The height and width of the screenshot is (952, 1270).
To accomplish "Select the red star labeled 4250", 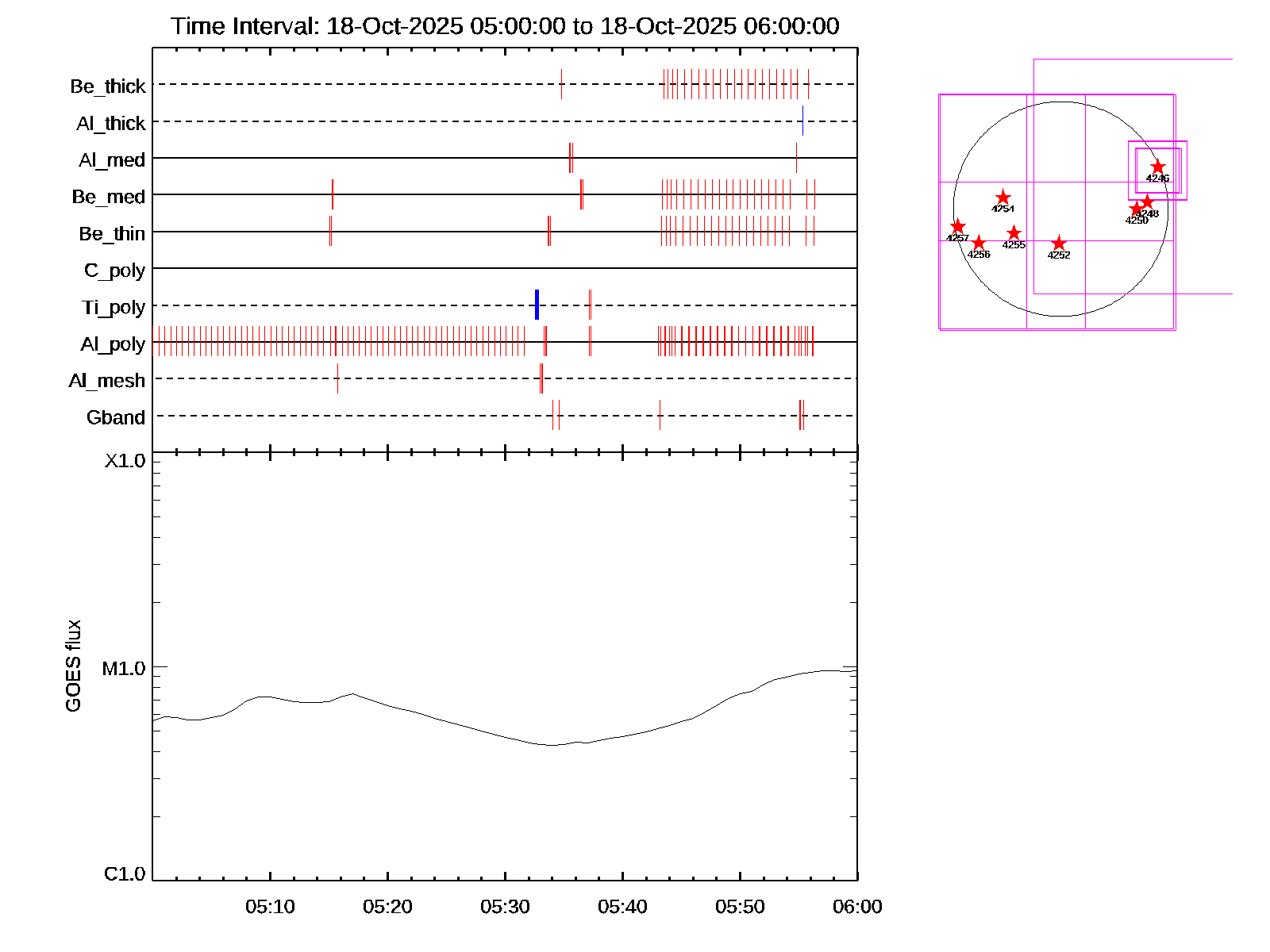I will coord(1136,209).
